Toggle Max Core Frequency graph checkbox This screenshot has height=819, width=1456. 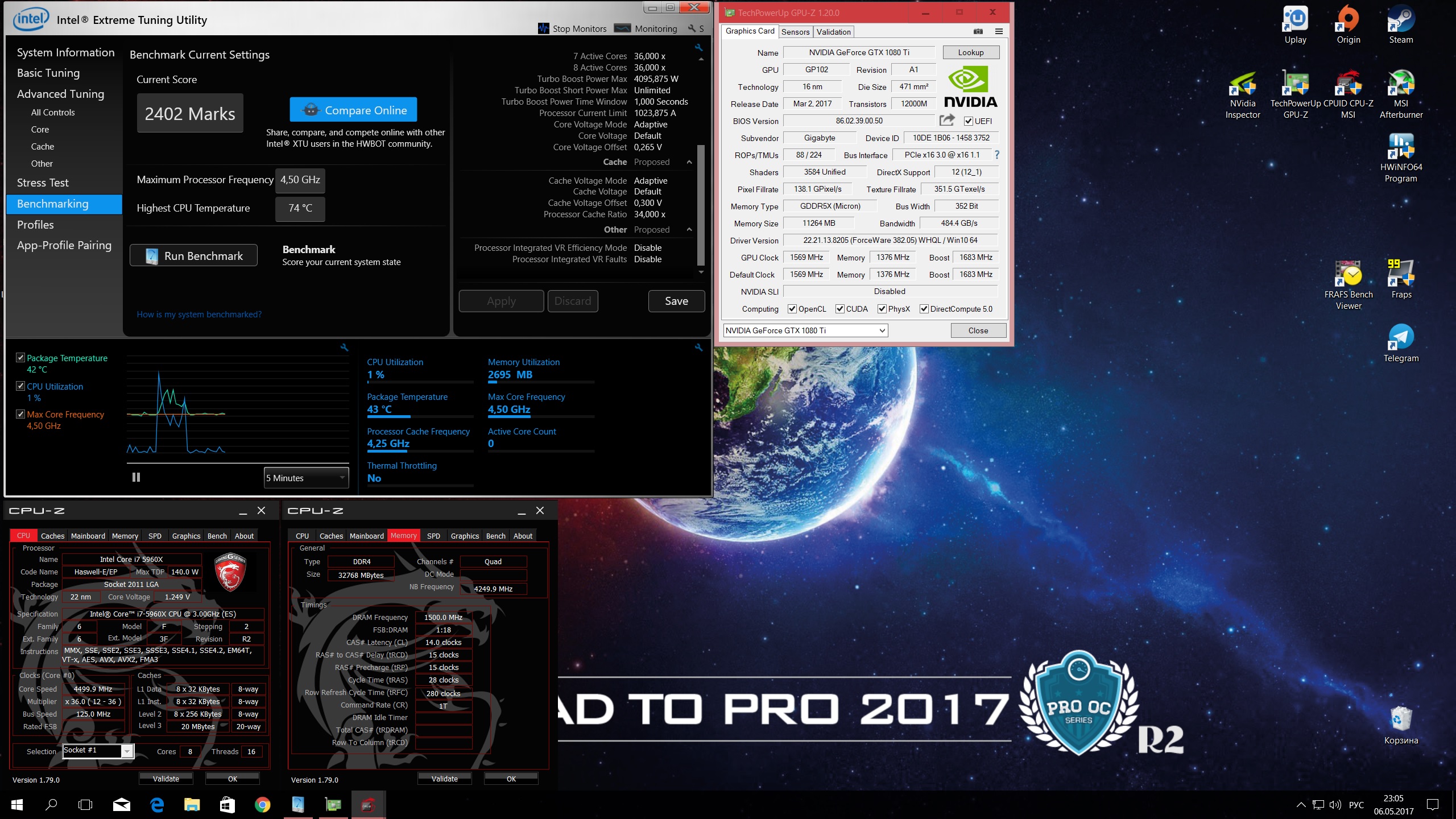click(20, 414)
